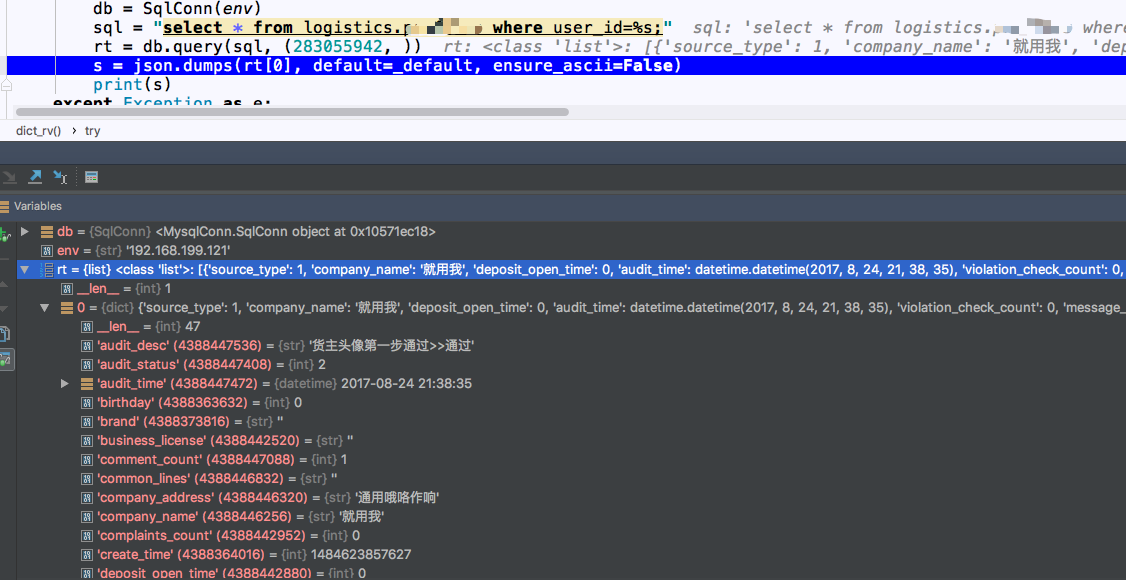The width and height of the screenshot is (1126, 580).
Task: Collapse the dictionary at index 0
Action: tap(43, 307)
